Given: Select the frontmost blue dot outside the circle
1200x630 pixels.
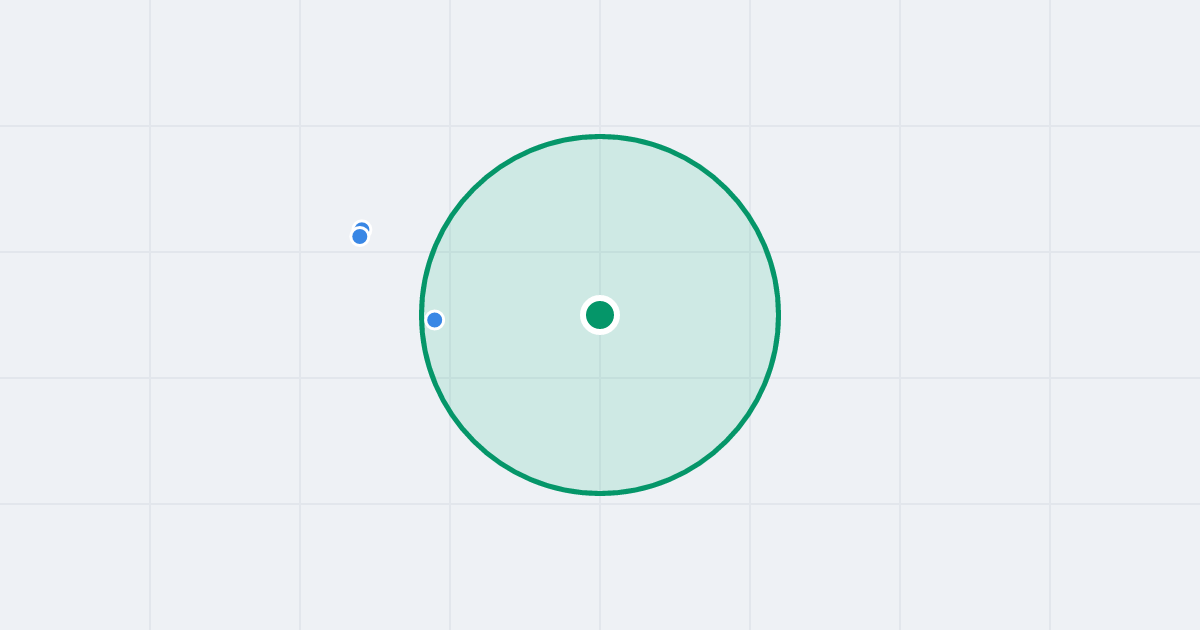Looking at the screenshot, I should [360, 236].
